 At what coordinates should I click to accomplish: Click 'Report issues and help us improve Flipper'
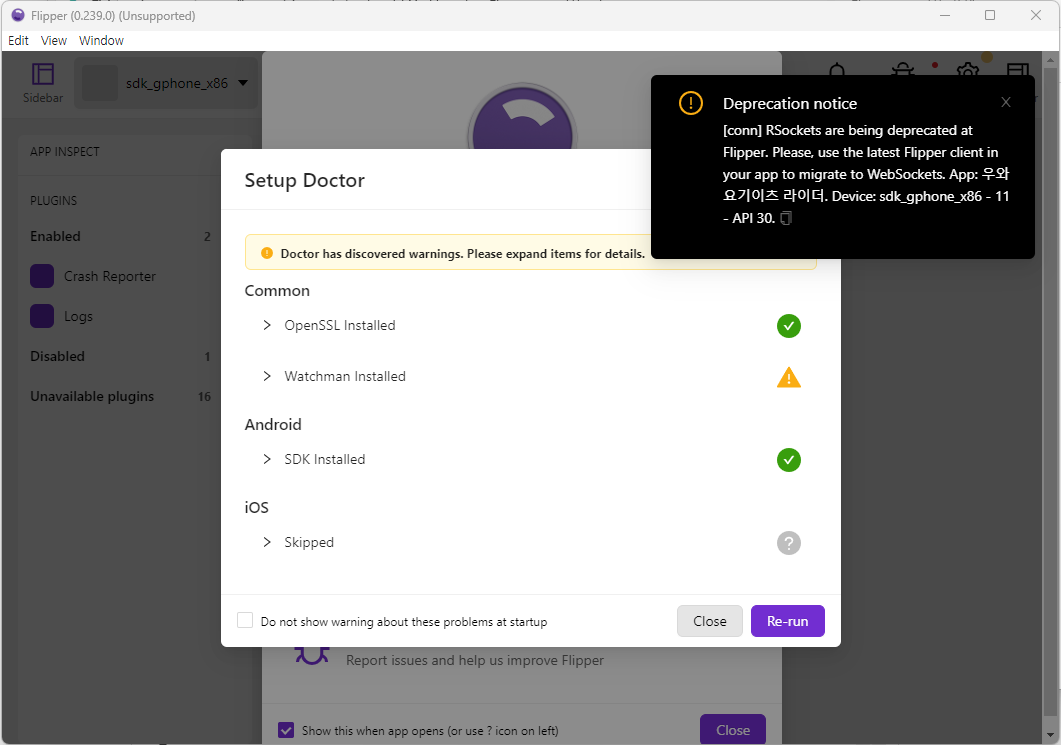pos(475,660)
